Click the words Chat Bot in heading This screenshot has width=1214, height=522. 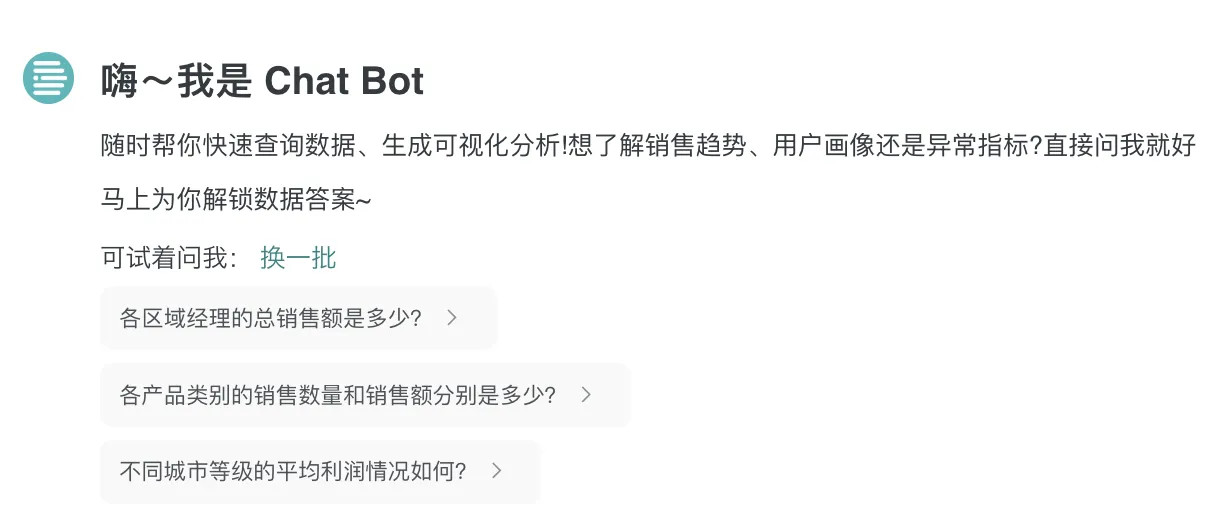tap(345, 81)
